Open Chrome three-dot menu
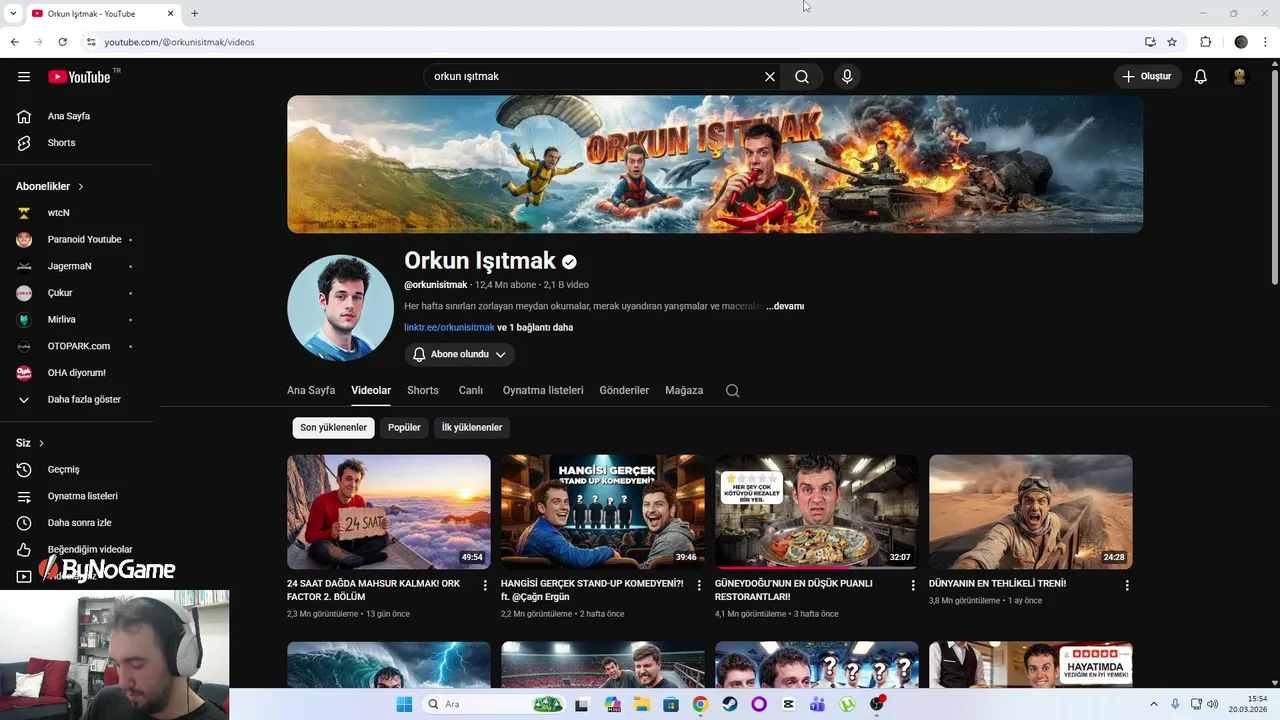 point(1266,42)
